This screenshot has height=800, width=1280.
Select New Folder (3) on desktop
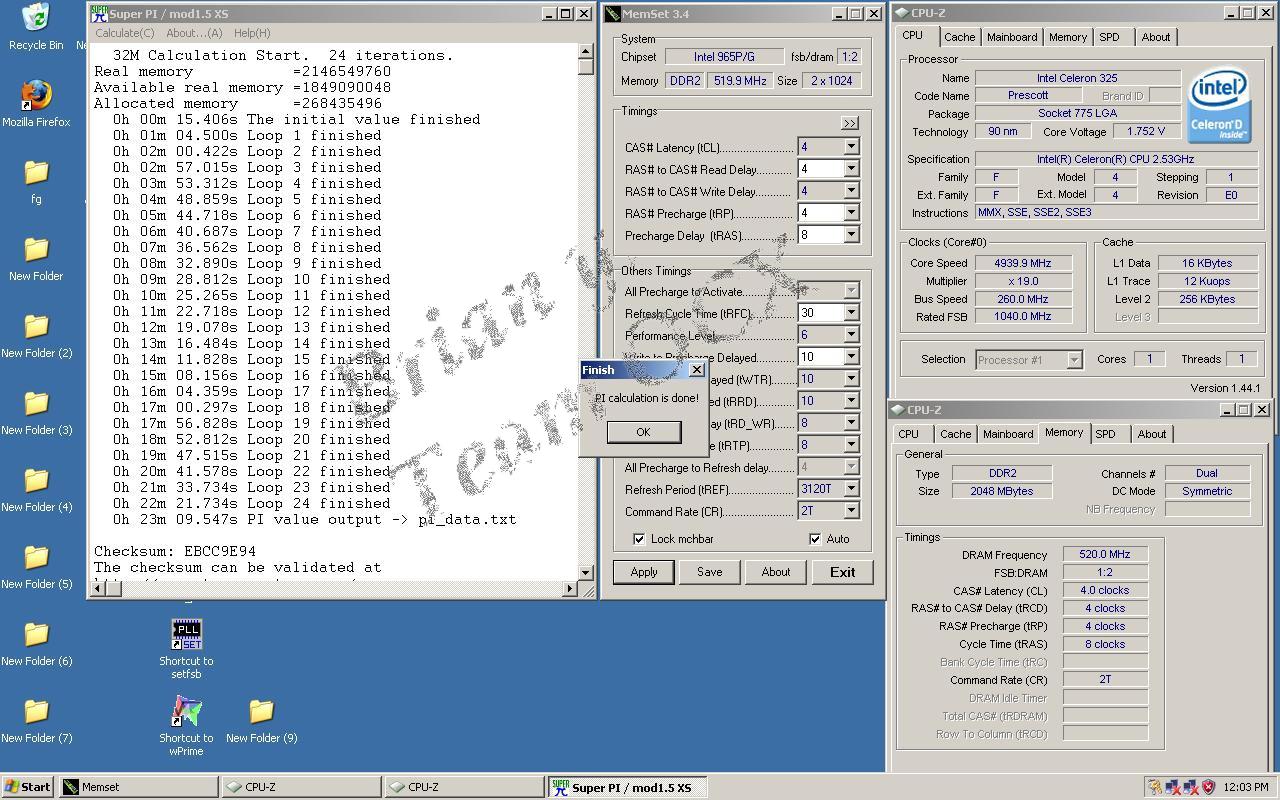36,411
